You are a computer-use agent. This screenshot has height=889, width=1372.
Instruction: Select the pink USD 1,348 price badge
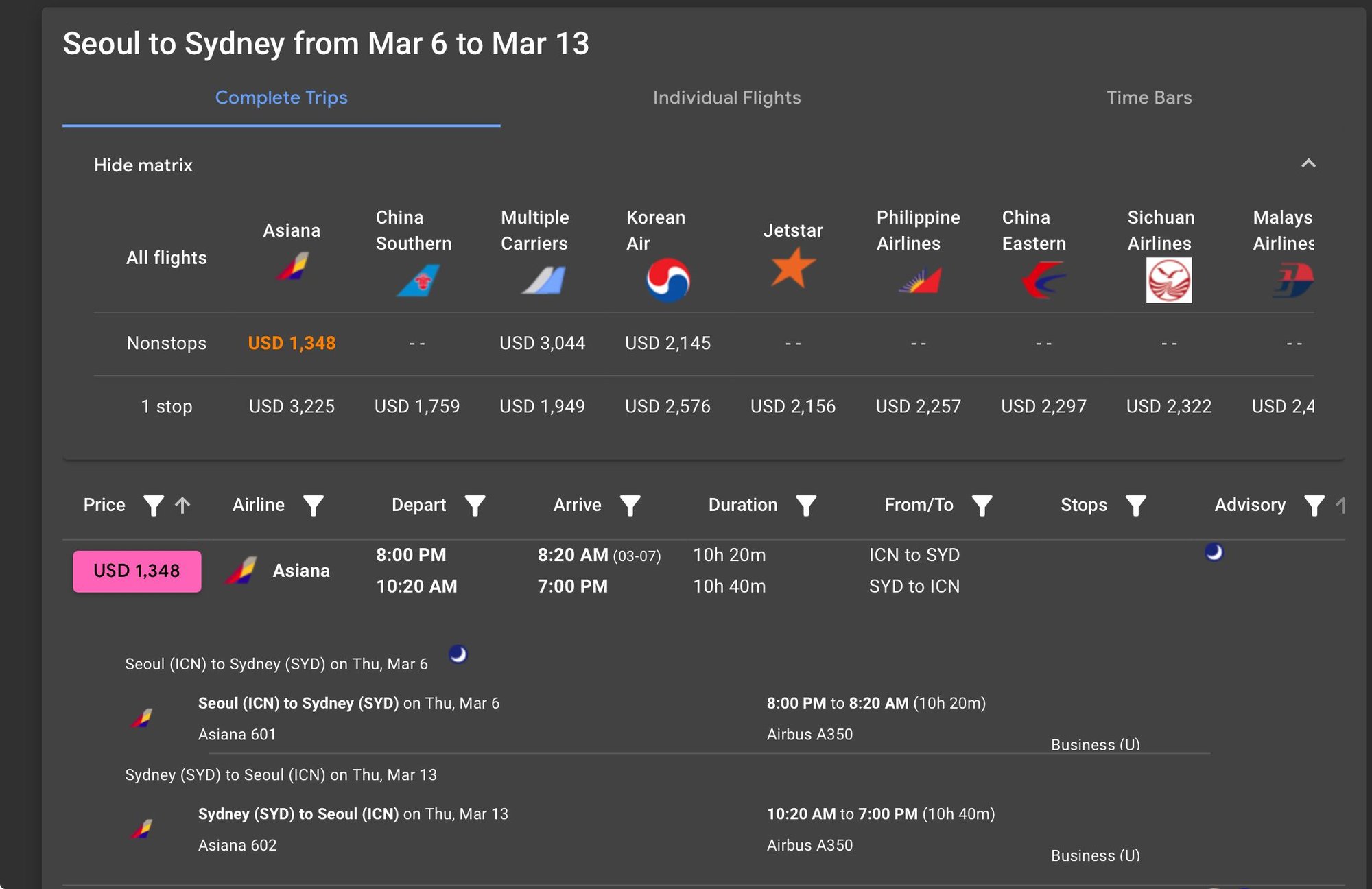point(137,570)
